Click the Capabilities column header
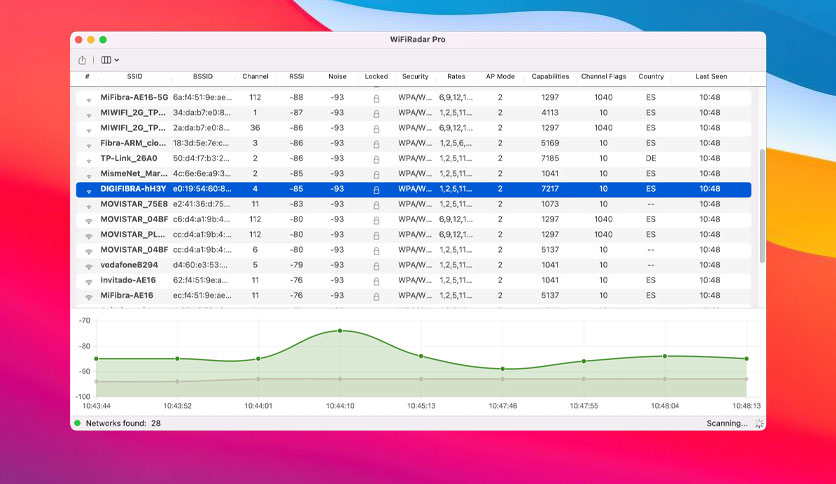The width and height of the screenshot is (836, 484). coord(550,77)
